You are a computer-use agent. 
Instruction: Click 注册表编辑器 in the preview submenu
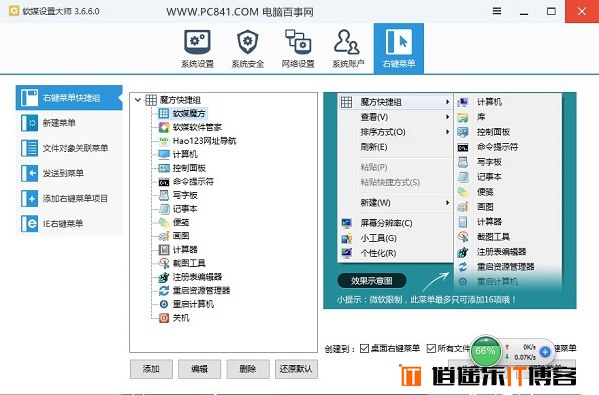point(502,252)
